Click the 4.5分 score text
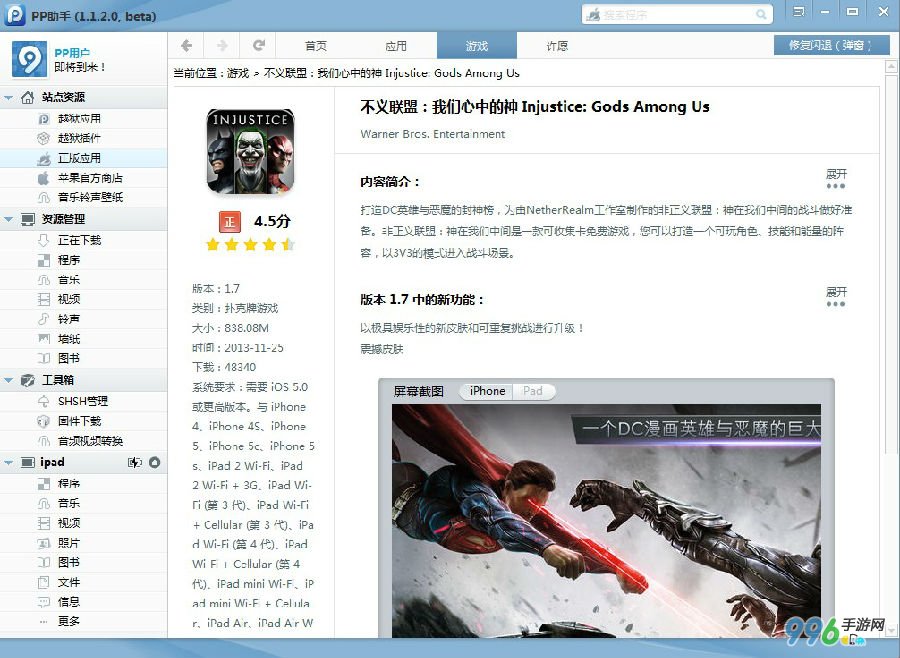The height and width of the screenshot is (658, 900). point(272,221)
